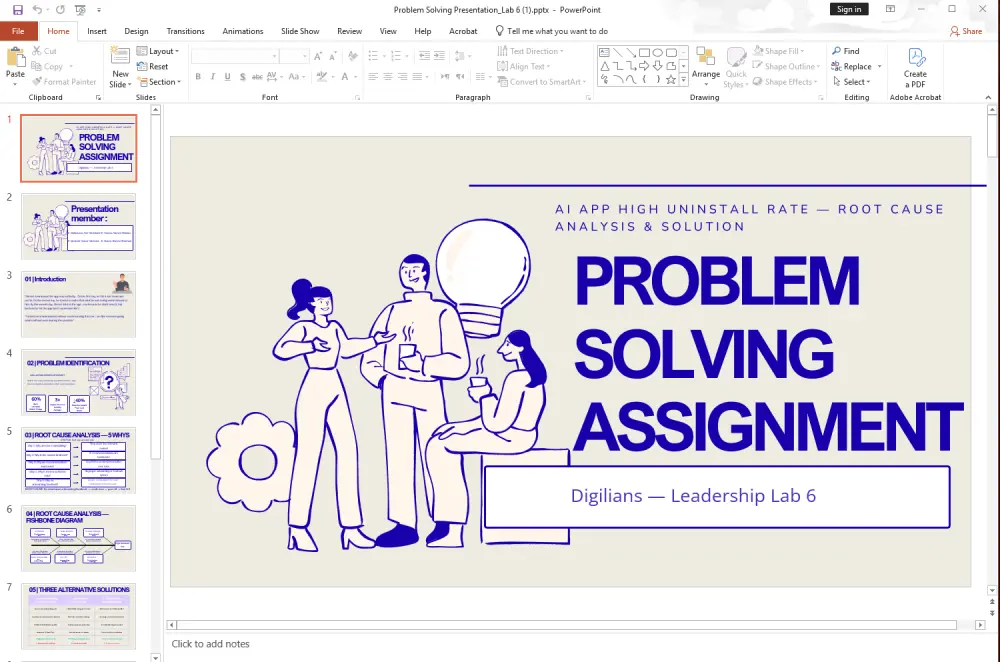The height and width of the screenshot is (662, 1000).
Task: Expand the shapes gallery More arrow
Action: pyautogui.click(x=684, y=80)
